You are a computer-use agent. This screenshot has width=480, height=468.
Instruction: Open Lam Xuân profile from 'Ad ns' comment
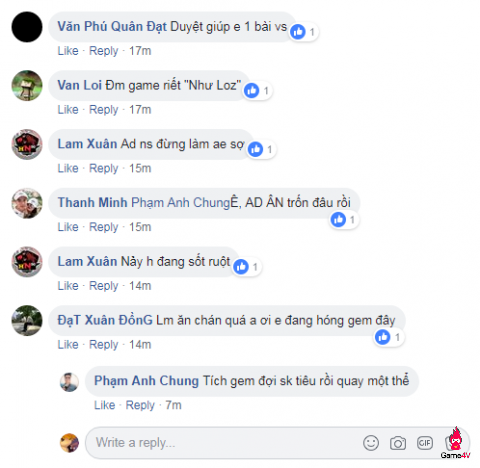click(x=87, y=144)
